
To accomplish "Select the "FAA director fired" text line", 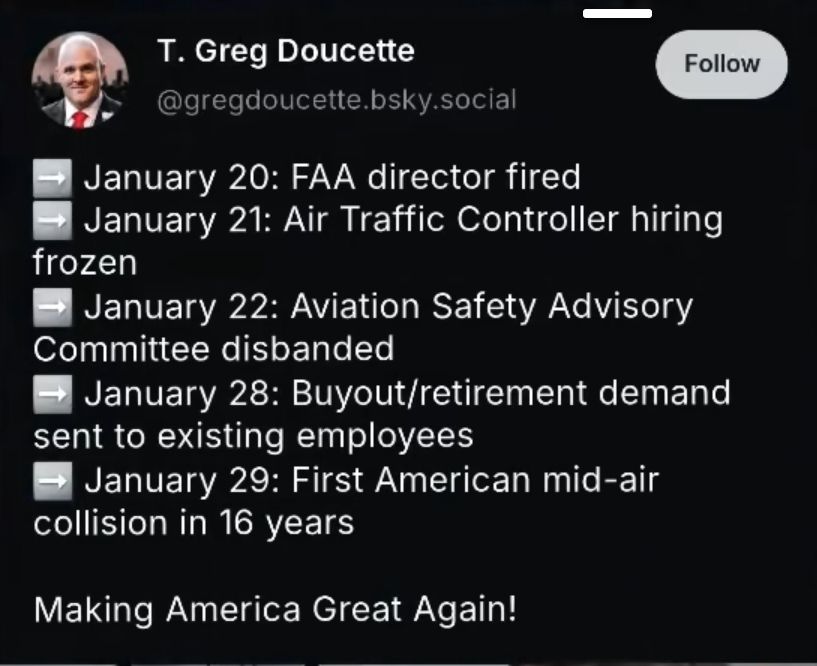I will point(435,177).
